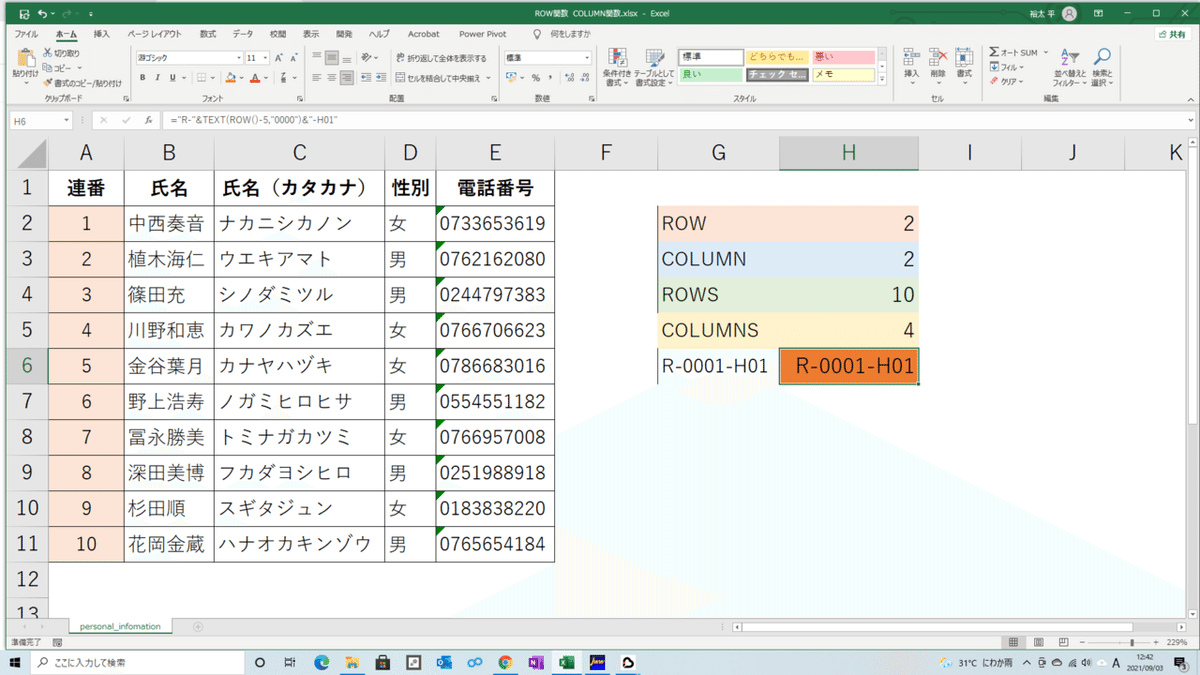Toggle Normal view in the status bar
Image resolution: width=1200 pixels, height=675 pixels.
coord(1013,642)
